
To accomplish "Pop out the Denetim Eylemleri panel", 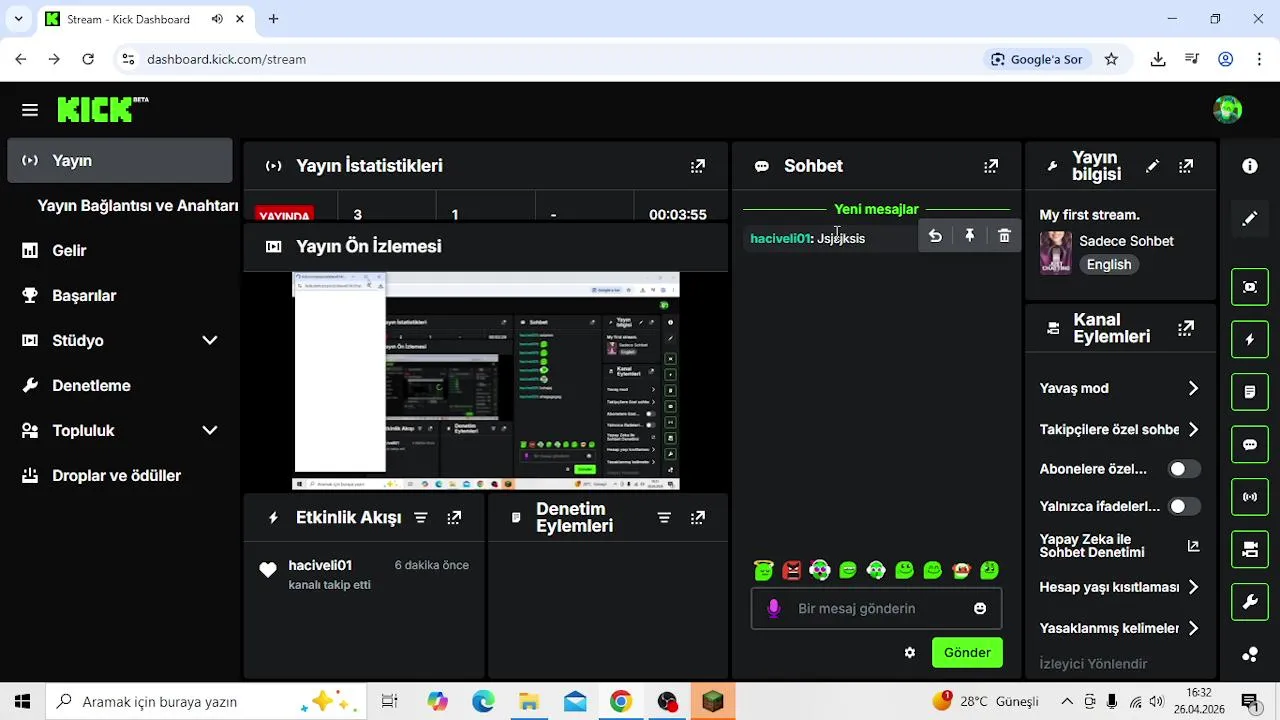I will (x=698, y=518).
